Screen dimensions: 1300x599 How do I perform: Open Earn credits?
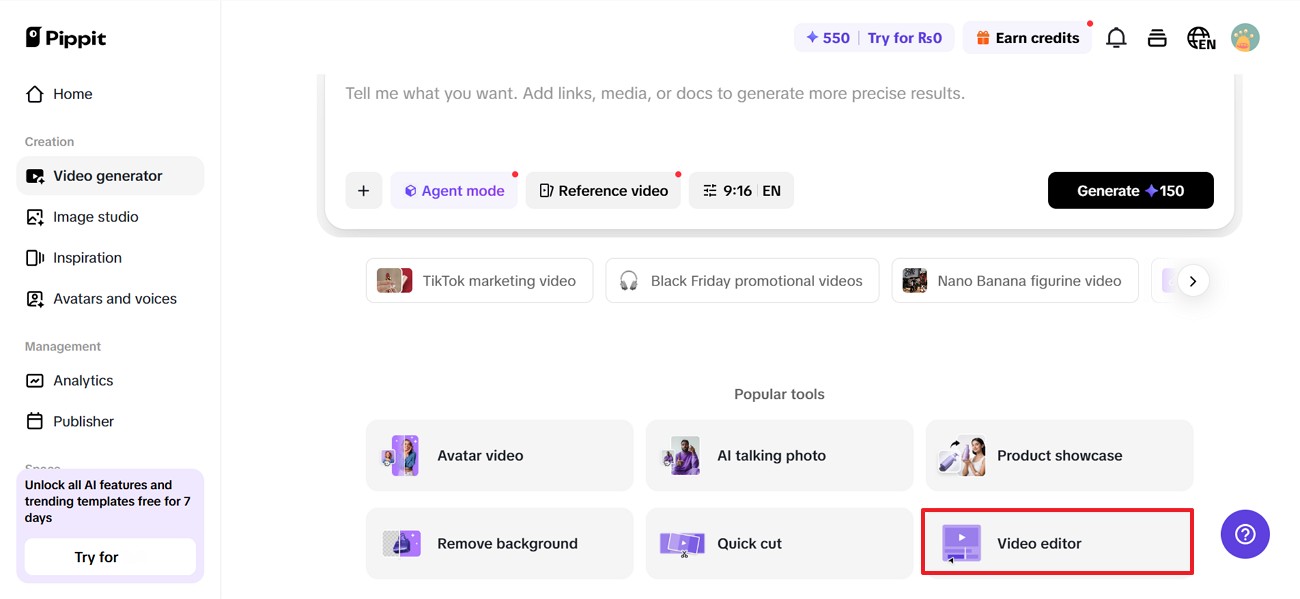click(x=1027, y=37)
